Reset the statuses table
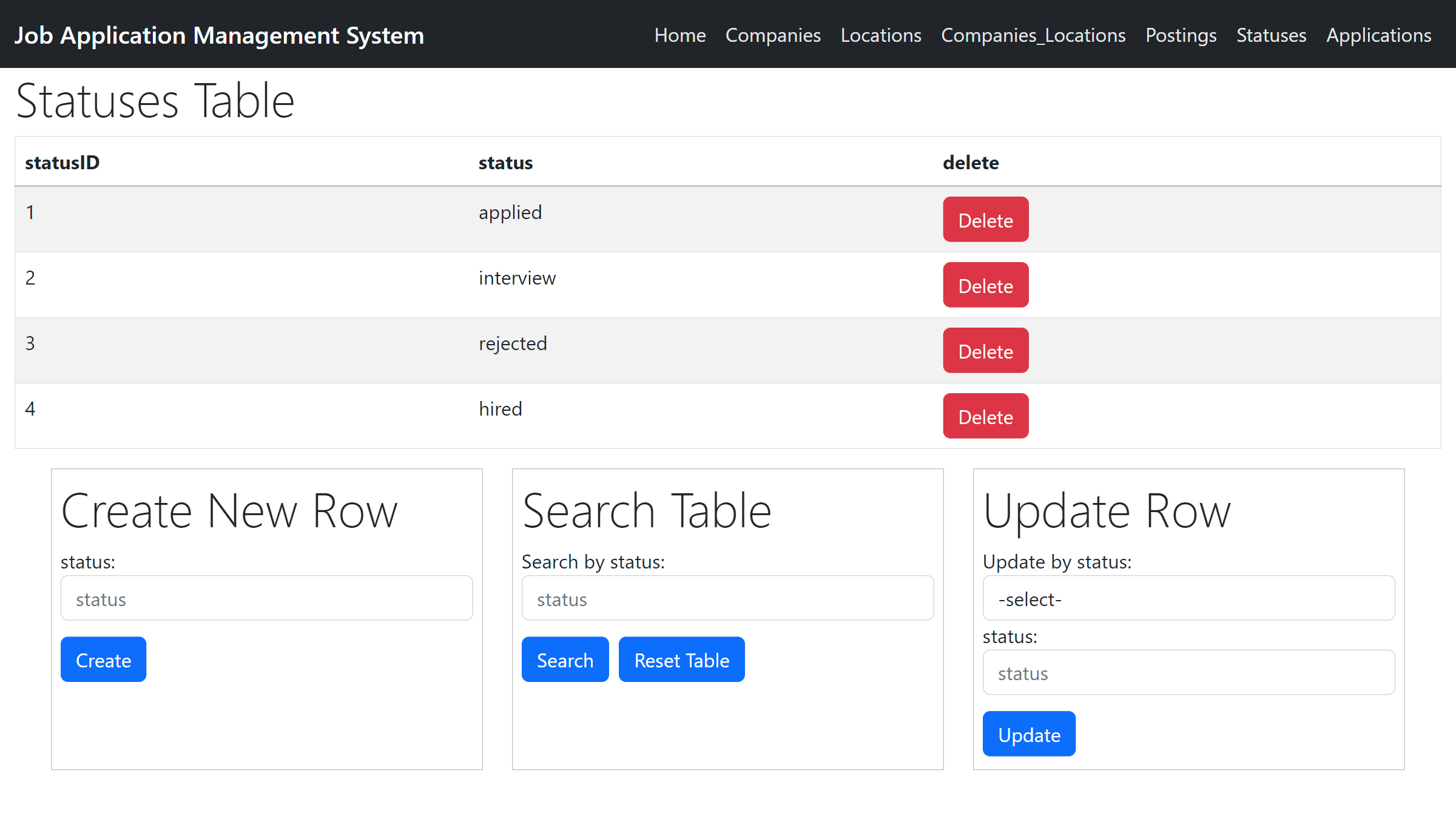The image size is (1456, 830). [x=681, y=660]
